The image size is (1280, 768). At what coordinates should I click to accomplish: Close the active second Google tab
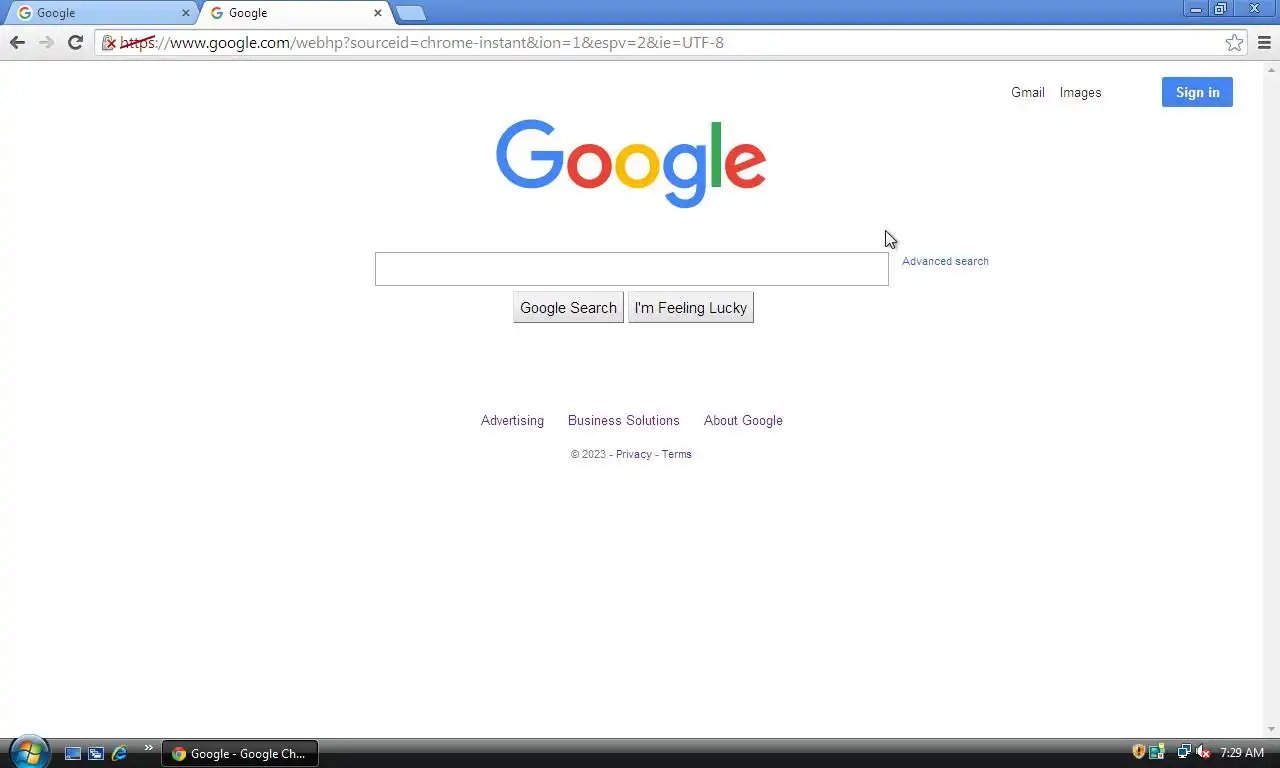tap(378, 13)
